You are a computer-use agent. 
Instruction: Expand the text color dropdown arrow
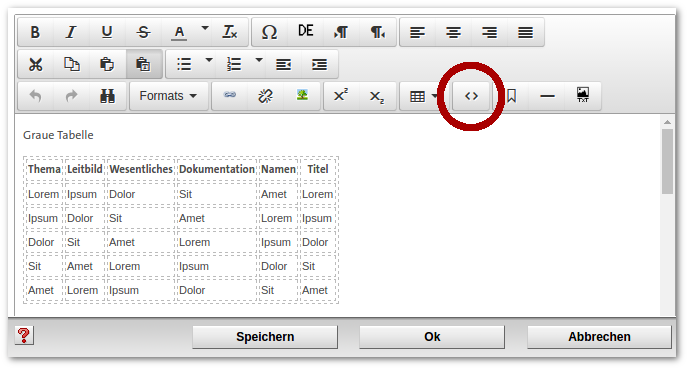point(205,29)
